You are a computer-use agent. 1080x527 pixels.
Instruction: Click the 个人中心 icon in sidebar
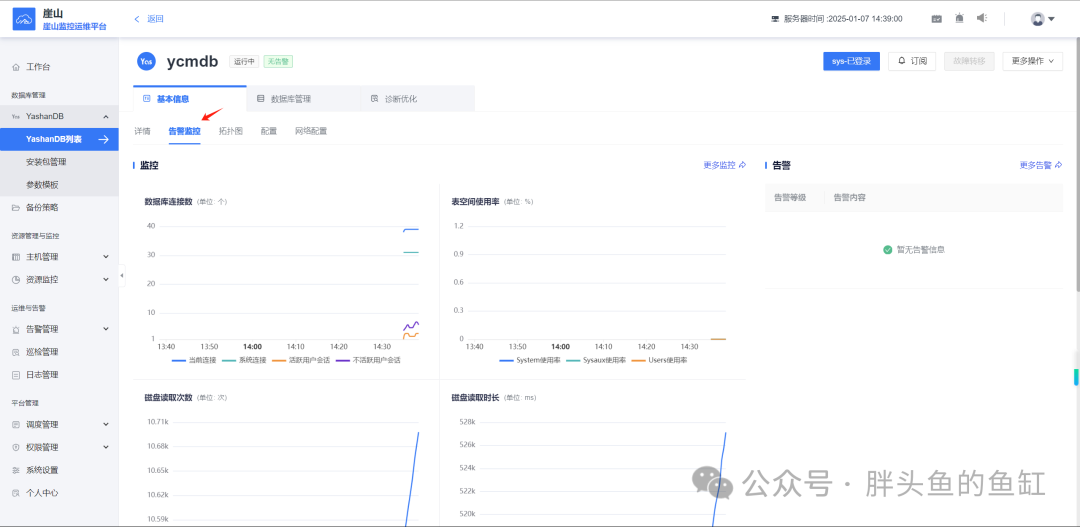point(16,493)
